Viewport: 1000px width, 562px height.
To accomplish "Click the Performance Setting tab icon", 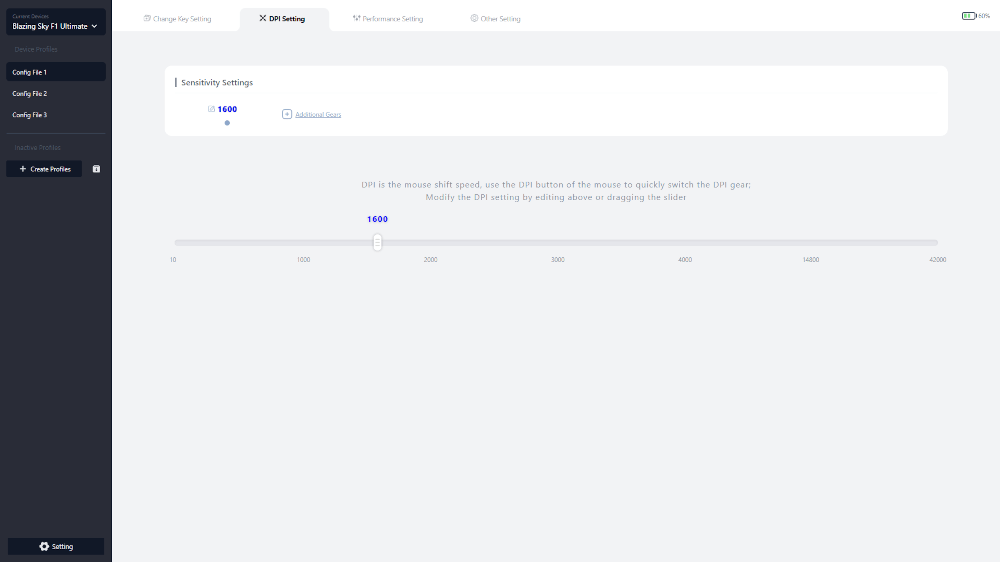I will 357,18.
